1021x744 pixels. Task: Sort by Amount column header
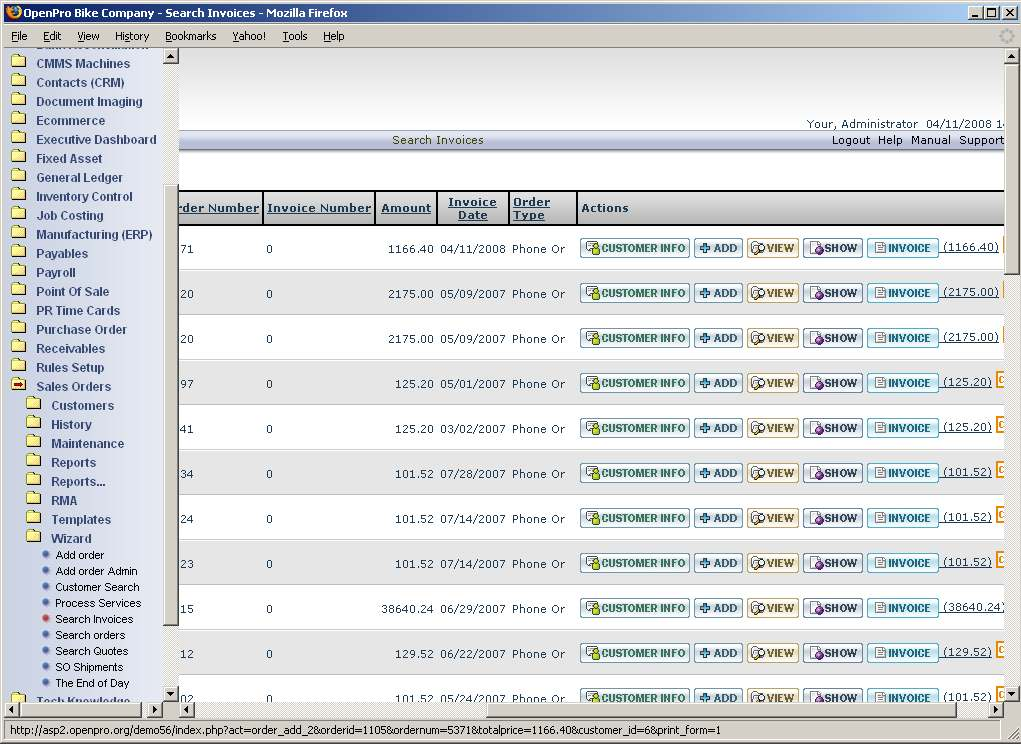pyautogui.click(x=406, y=208)
